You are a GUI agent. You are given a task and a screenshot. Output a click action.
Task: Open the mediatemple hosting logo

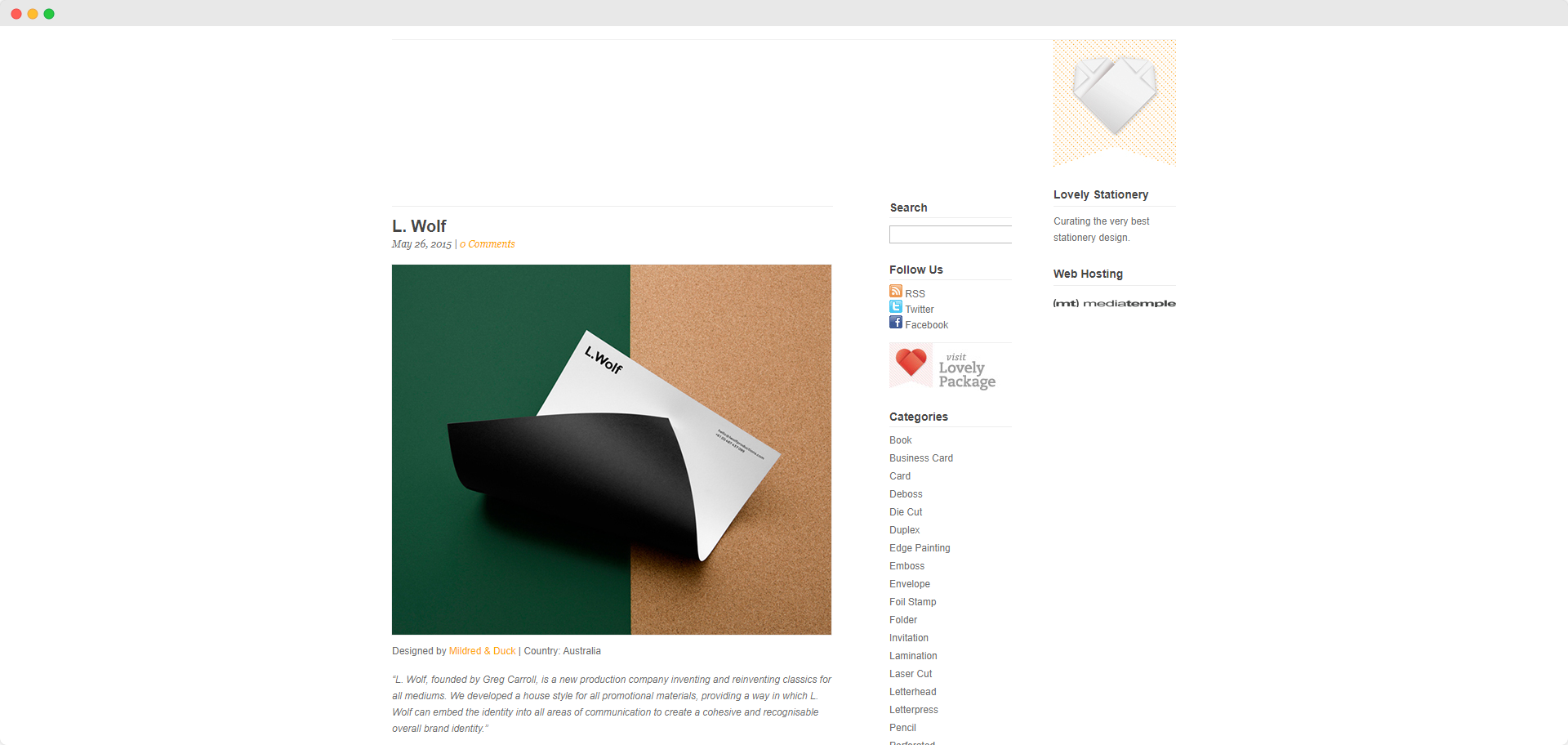click(1114, 303)
